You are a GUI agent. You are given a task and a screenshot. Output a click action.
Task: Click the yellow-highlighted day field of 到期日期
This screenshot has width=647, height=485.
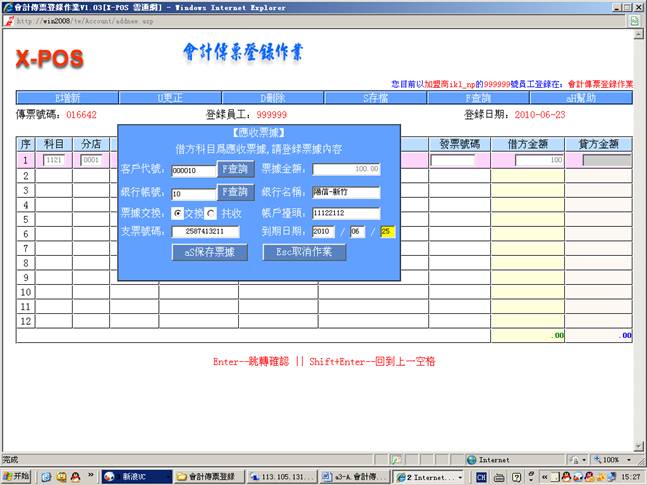(x=387, y=232)
